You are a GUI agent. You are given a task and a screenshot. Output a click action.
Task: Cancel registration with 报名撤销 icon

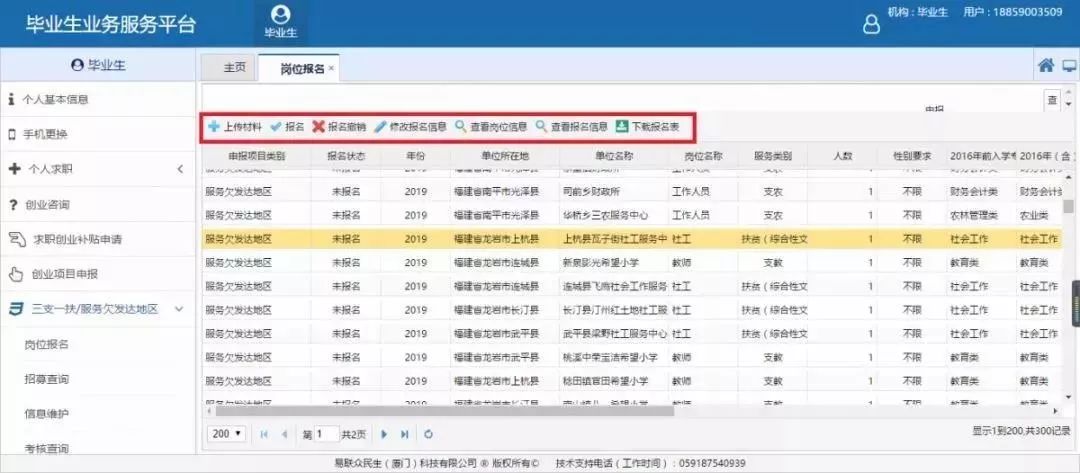pyautogui.click(x=318, y=127)
